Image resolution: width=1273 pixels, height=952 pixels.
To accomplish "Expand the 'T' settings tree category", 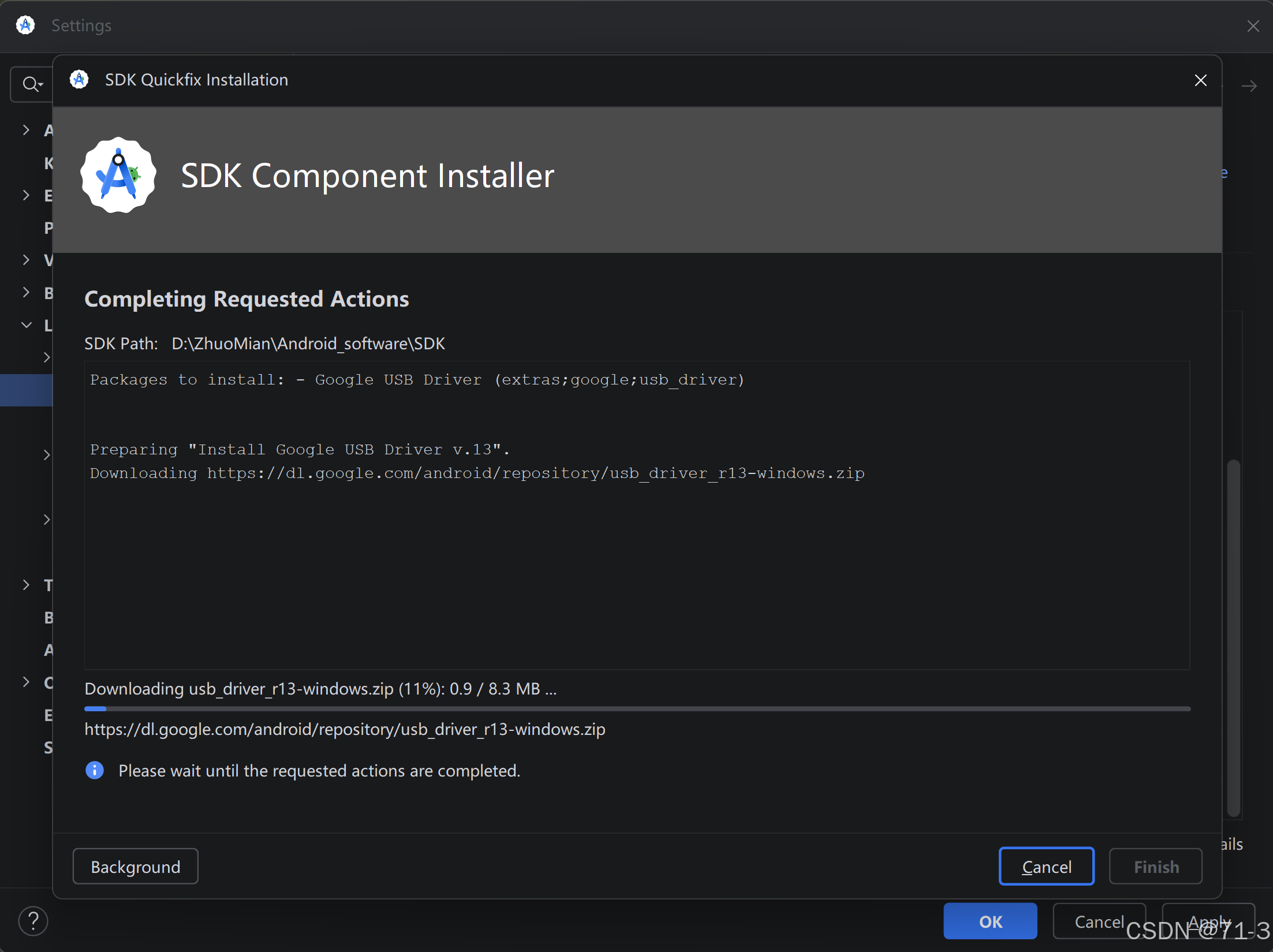I will pyautogui.click(x=26, y=585).
